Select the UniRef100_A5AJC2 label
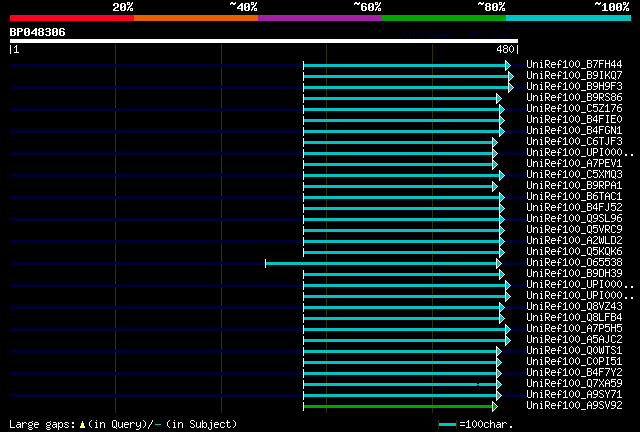 pyautogui.click(x=574, y=340)
